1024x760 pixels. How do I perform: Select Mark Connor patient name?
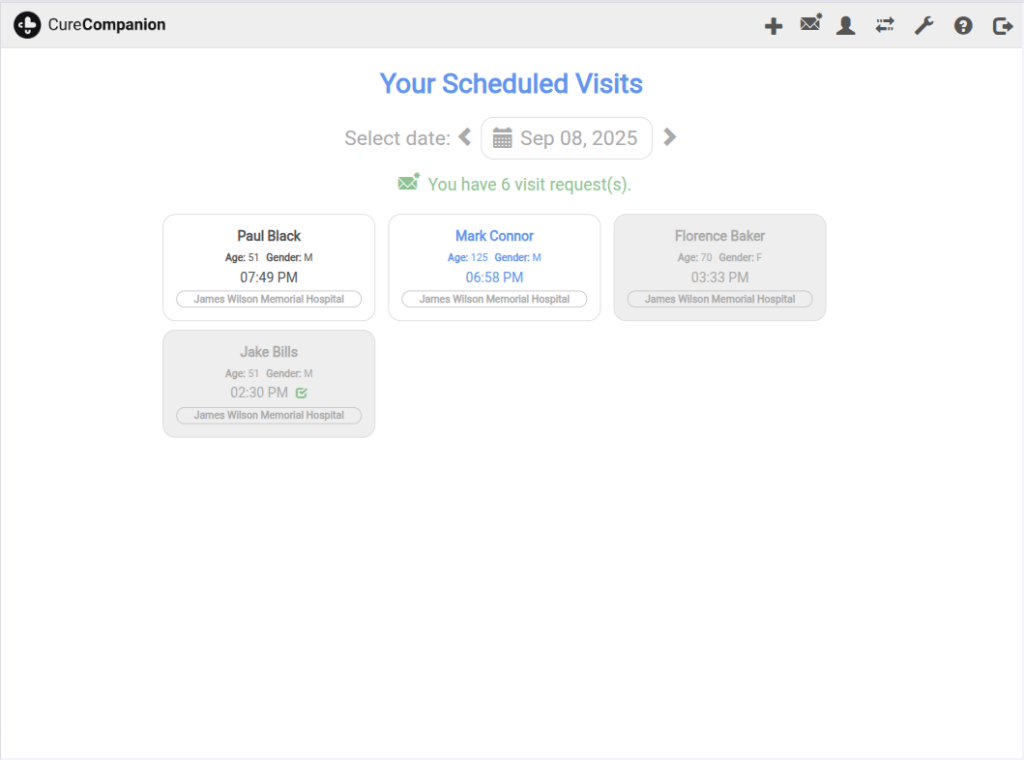[x=494, y=236]
